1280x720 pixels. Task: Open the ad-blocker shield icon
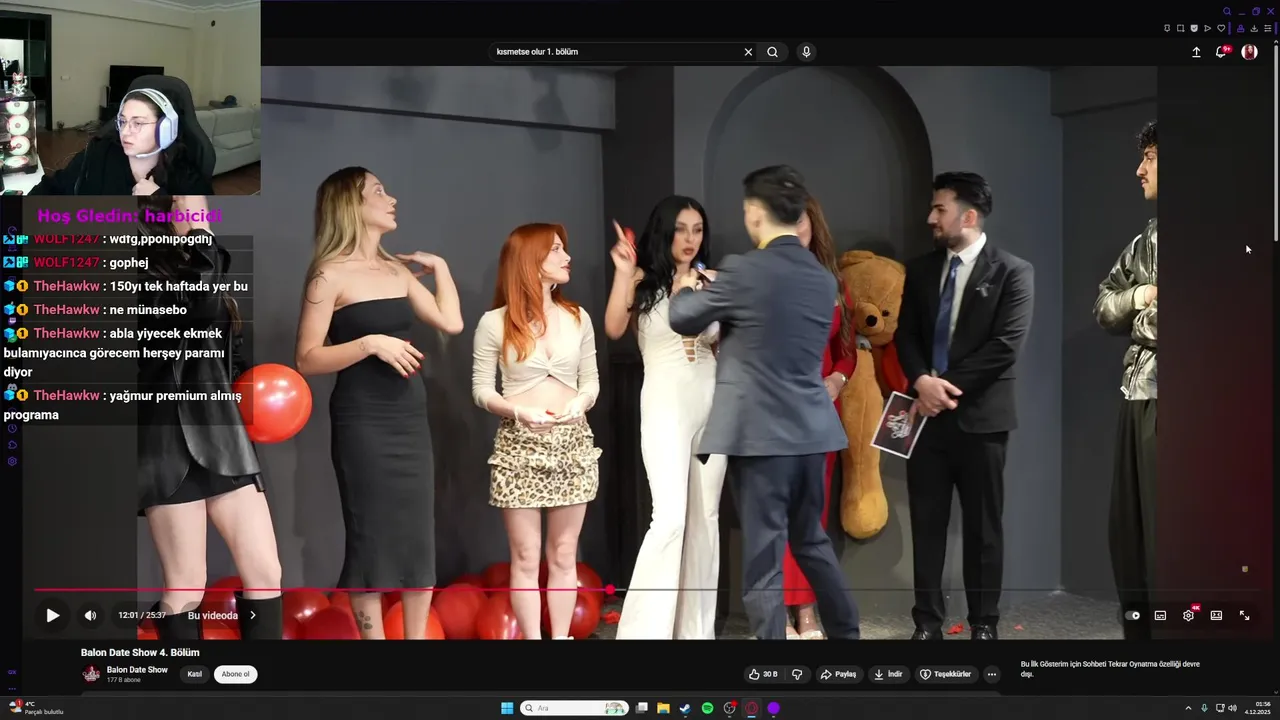coord(1194,28)
